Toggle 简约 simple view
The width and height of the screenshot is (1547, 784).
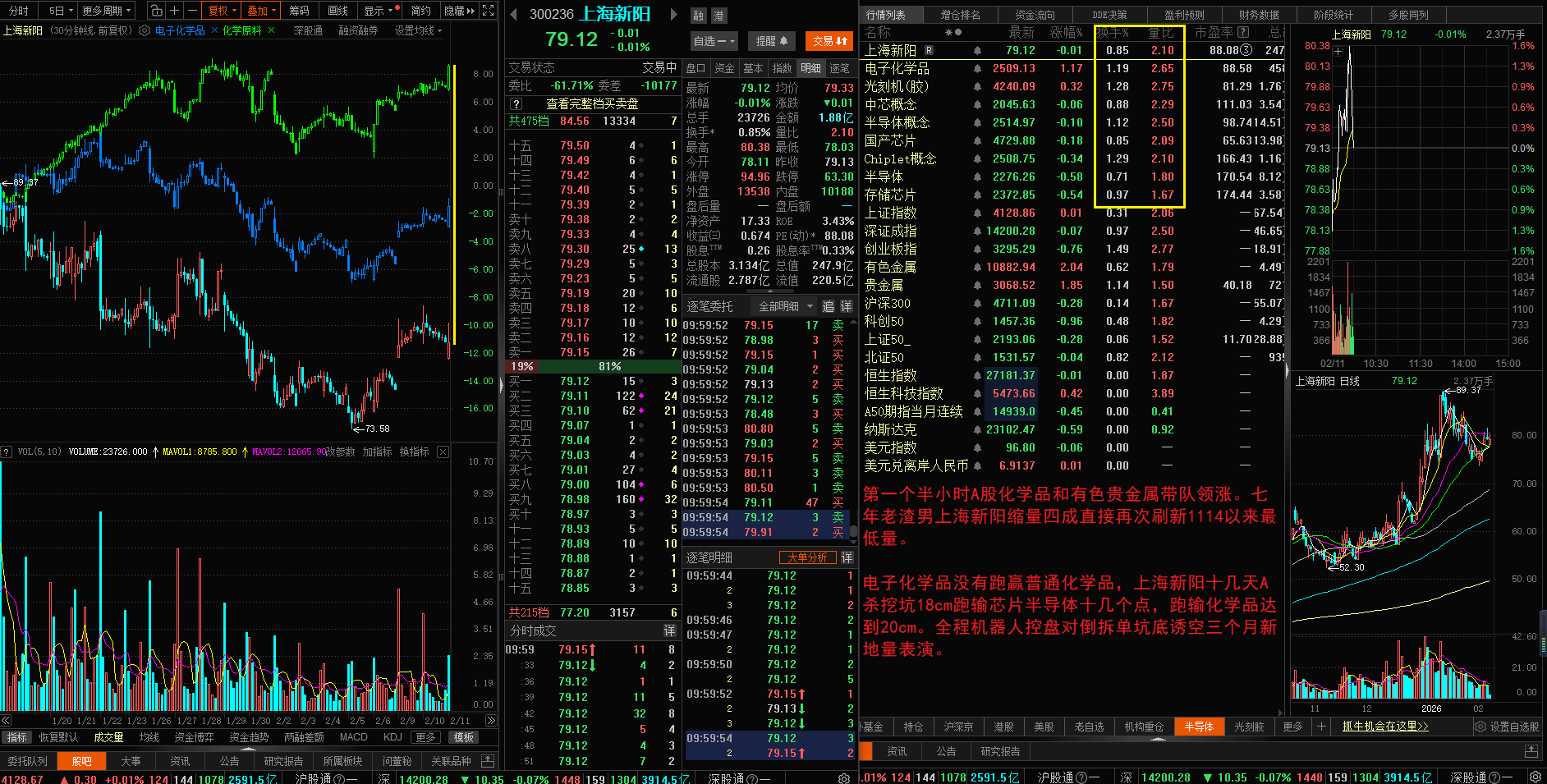pos(420,11)
